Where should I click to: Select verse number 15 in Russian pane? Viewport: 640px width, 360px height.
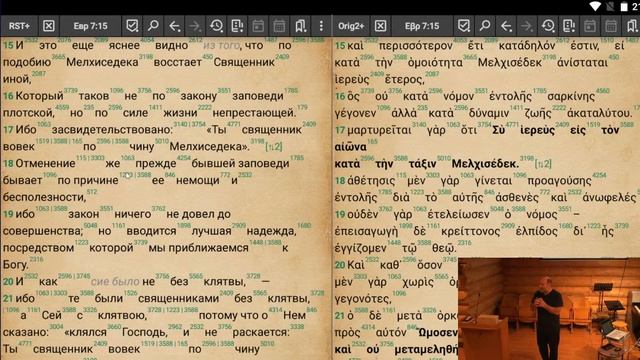pyautogui.click(x=8, y=45)
